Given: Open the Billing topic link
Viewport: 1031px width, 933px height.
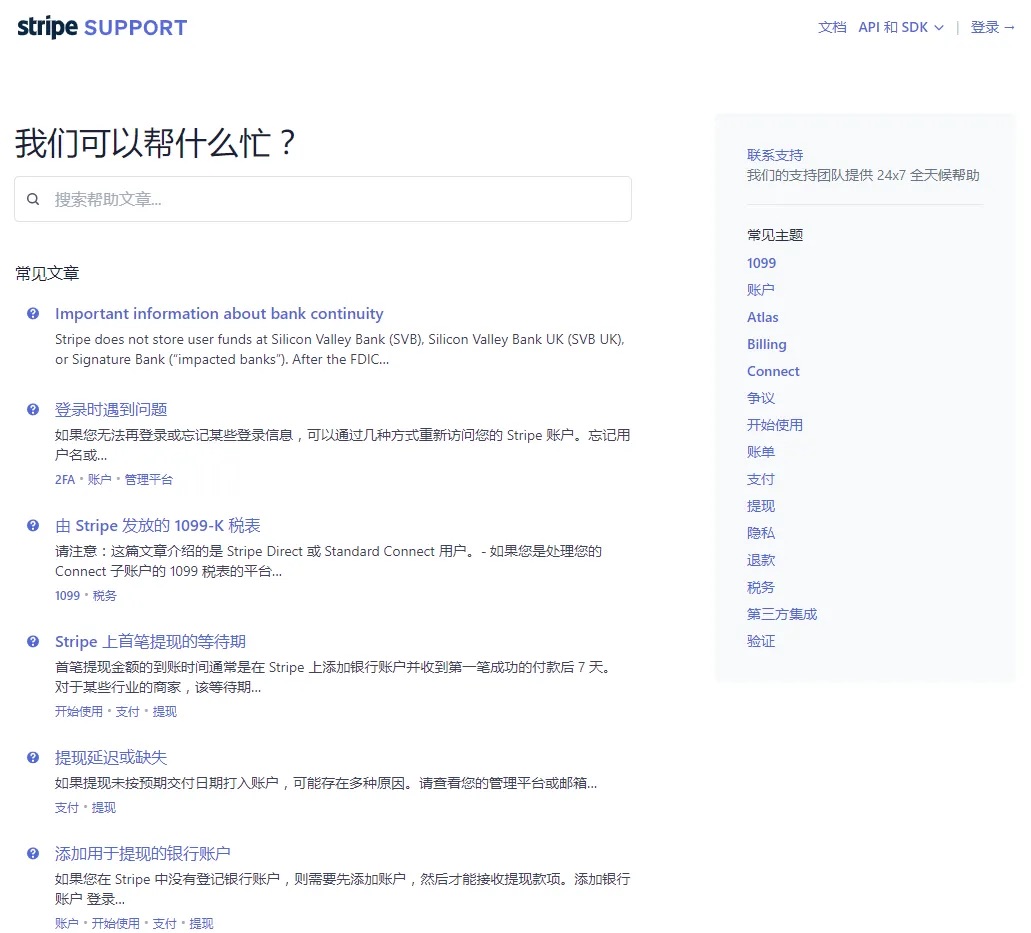Looking at the screenshot, I should coord(766,343).
